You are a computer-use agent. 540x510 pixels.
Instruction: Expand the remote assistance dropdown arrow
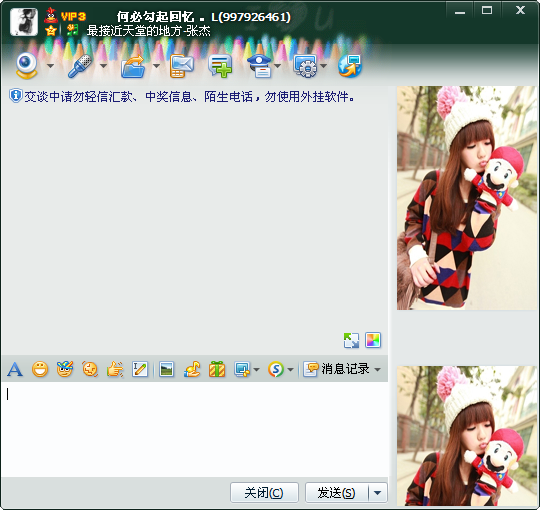pyautogui.click(x=323, y=65)
